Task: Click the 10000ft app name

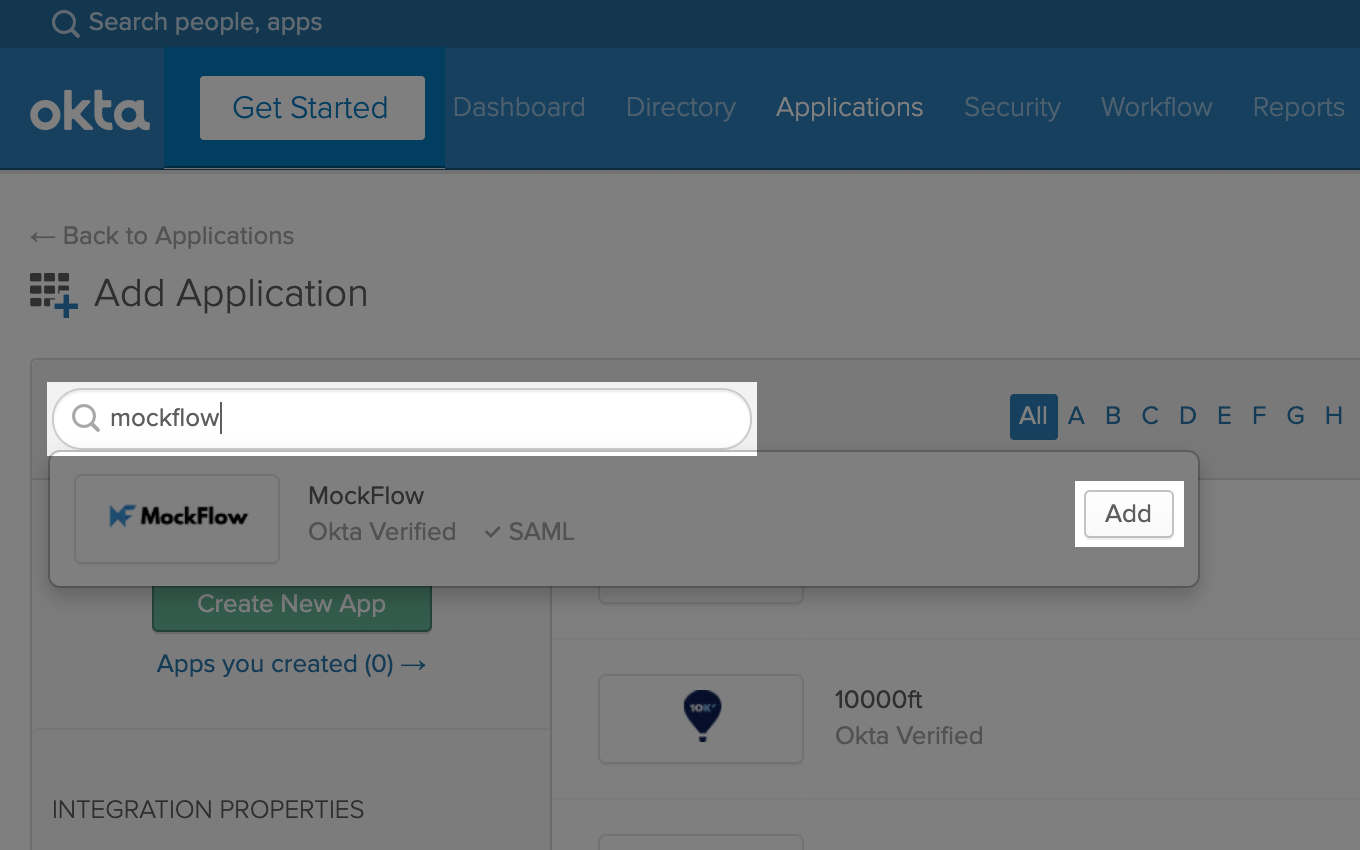Action: pos(879,700)
